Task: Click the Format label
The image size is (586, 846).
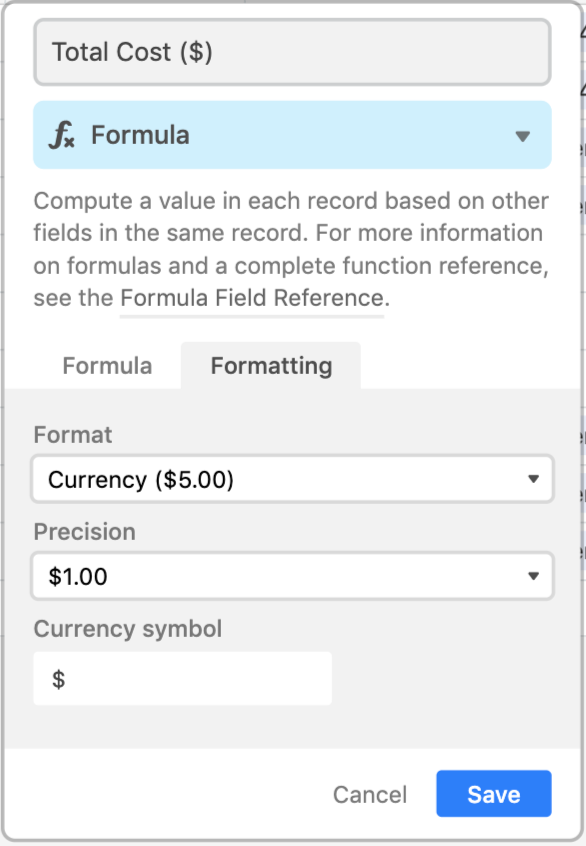Action: (x=73, y=435)
